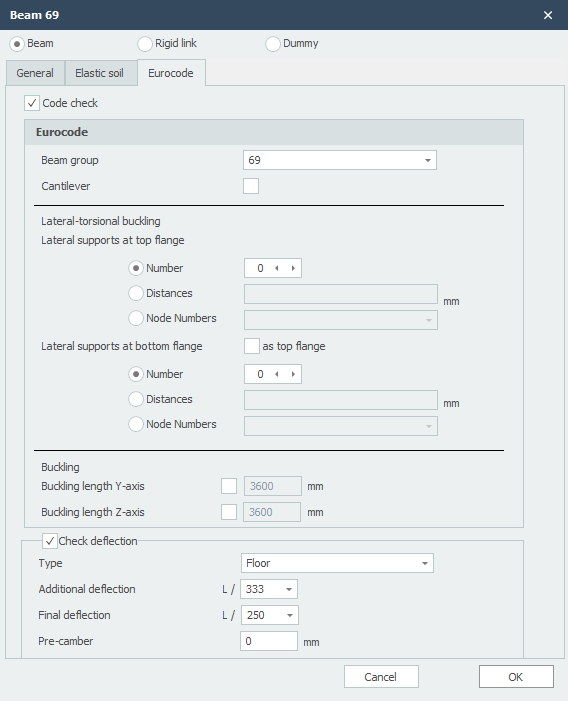Open the Eurocode tab

[171, 73]
